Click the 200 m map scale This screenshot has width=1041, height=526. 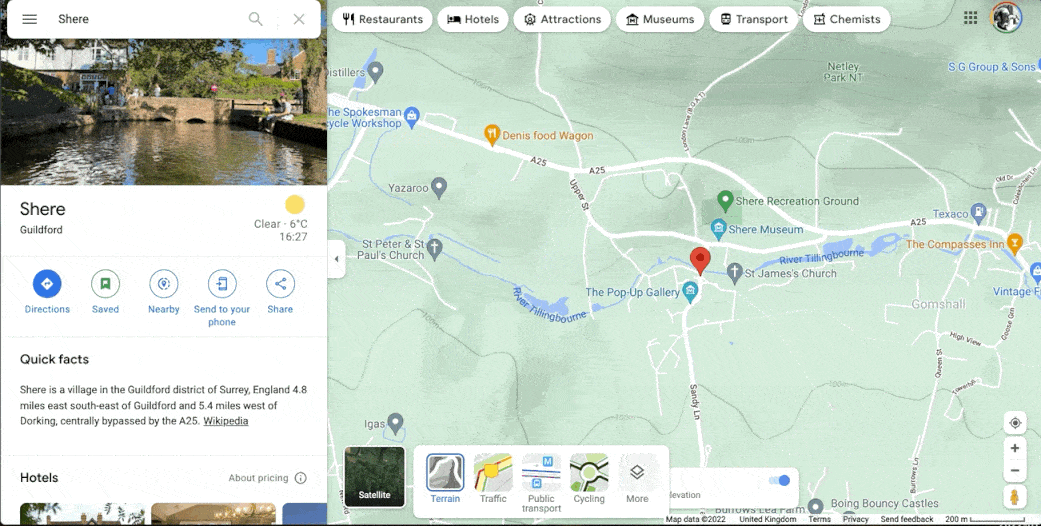pyautogui.click(x=986, y=519)
